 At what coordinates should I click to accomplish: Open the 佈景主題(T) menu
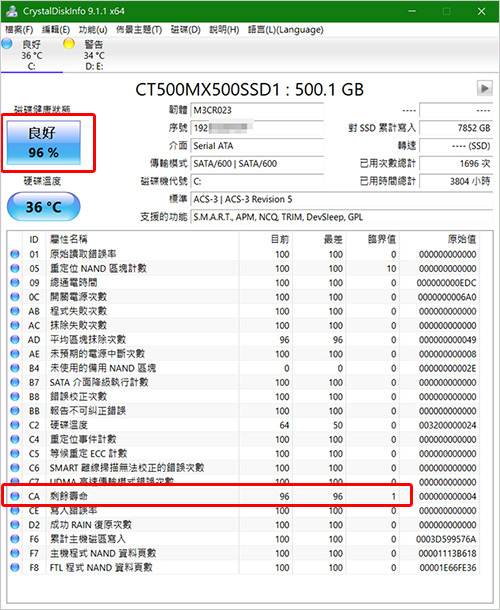(x=139, y=30)
